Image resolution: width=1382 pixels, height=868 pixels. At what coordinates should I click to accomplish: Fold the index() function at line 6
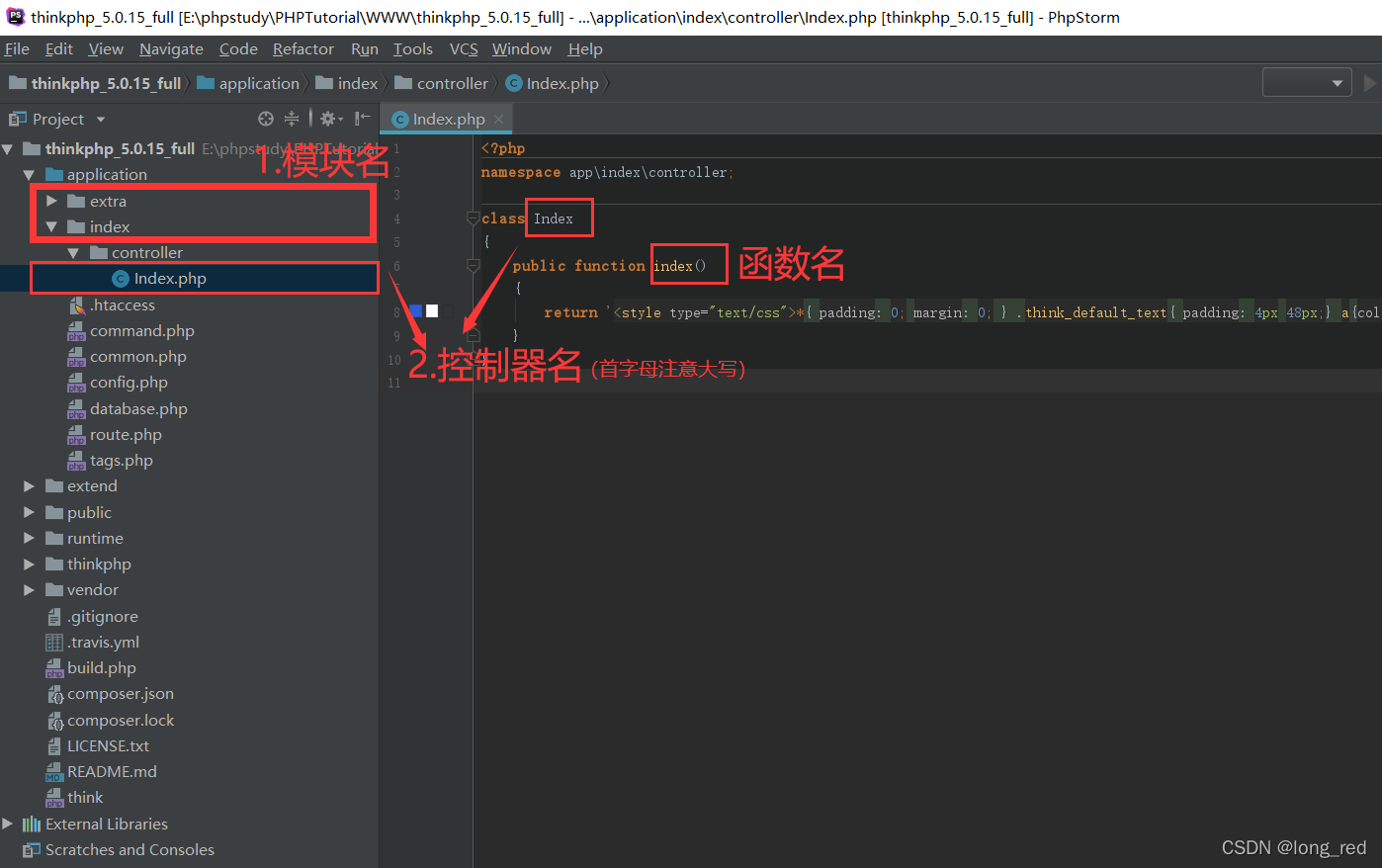click(x=473, y=265)
